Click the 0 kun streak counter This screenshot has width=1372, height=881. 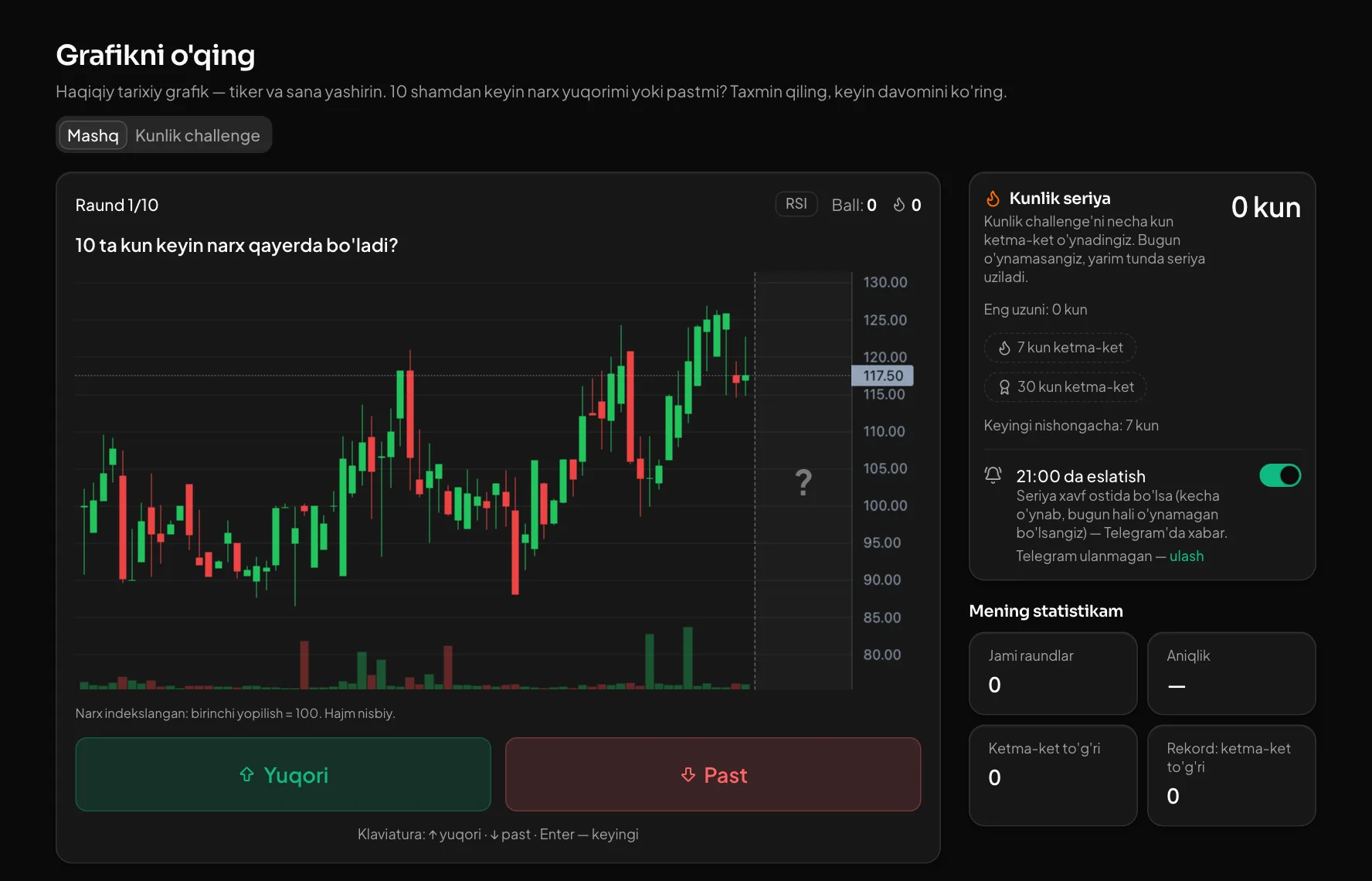[x=1265, y=207]
